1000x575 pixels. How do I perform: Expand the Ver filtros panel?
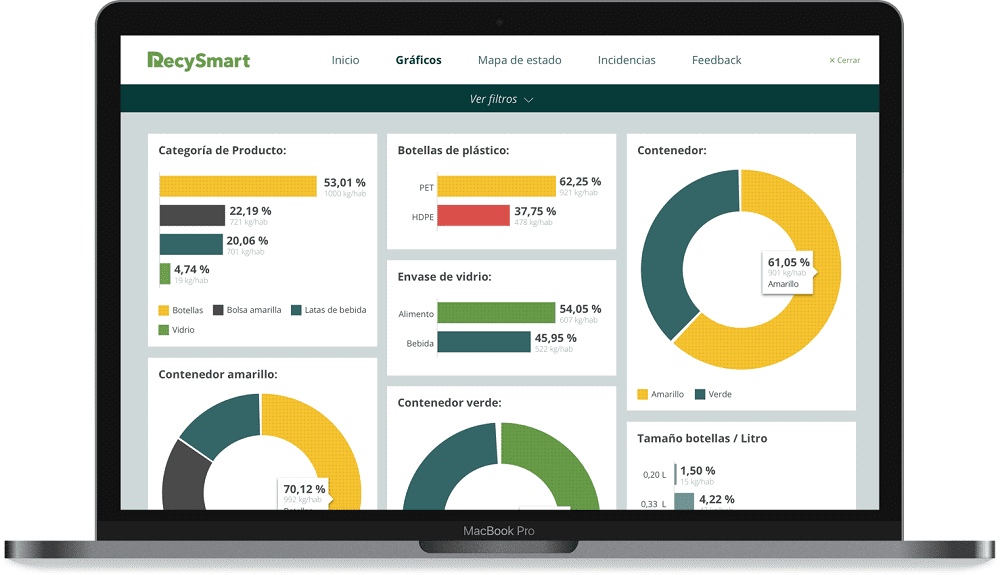tap(500, 99)
